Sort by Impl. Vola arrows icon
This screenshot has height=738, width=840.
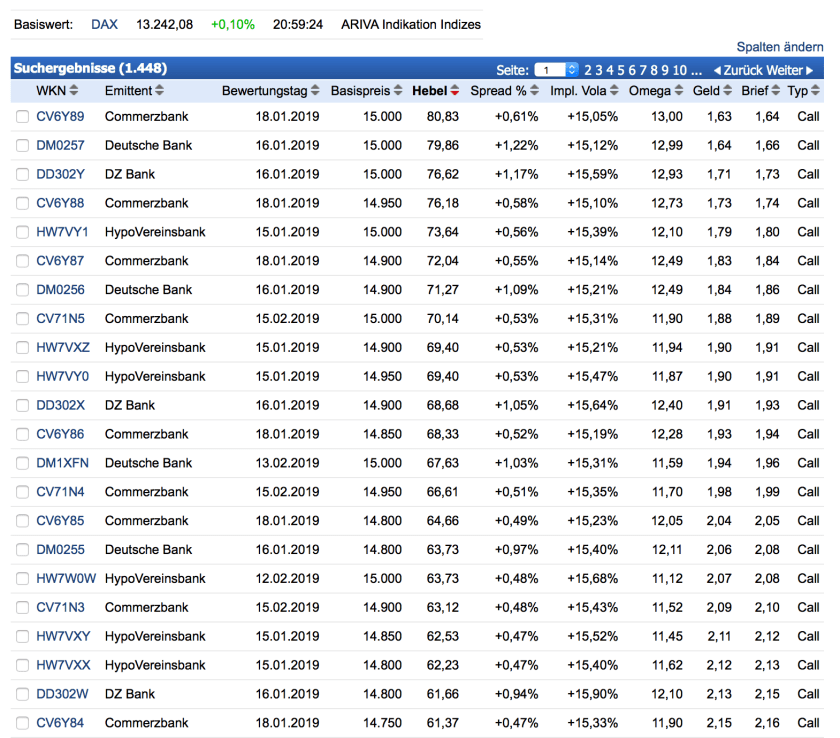(x=615, y=91)
